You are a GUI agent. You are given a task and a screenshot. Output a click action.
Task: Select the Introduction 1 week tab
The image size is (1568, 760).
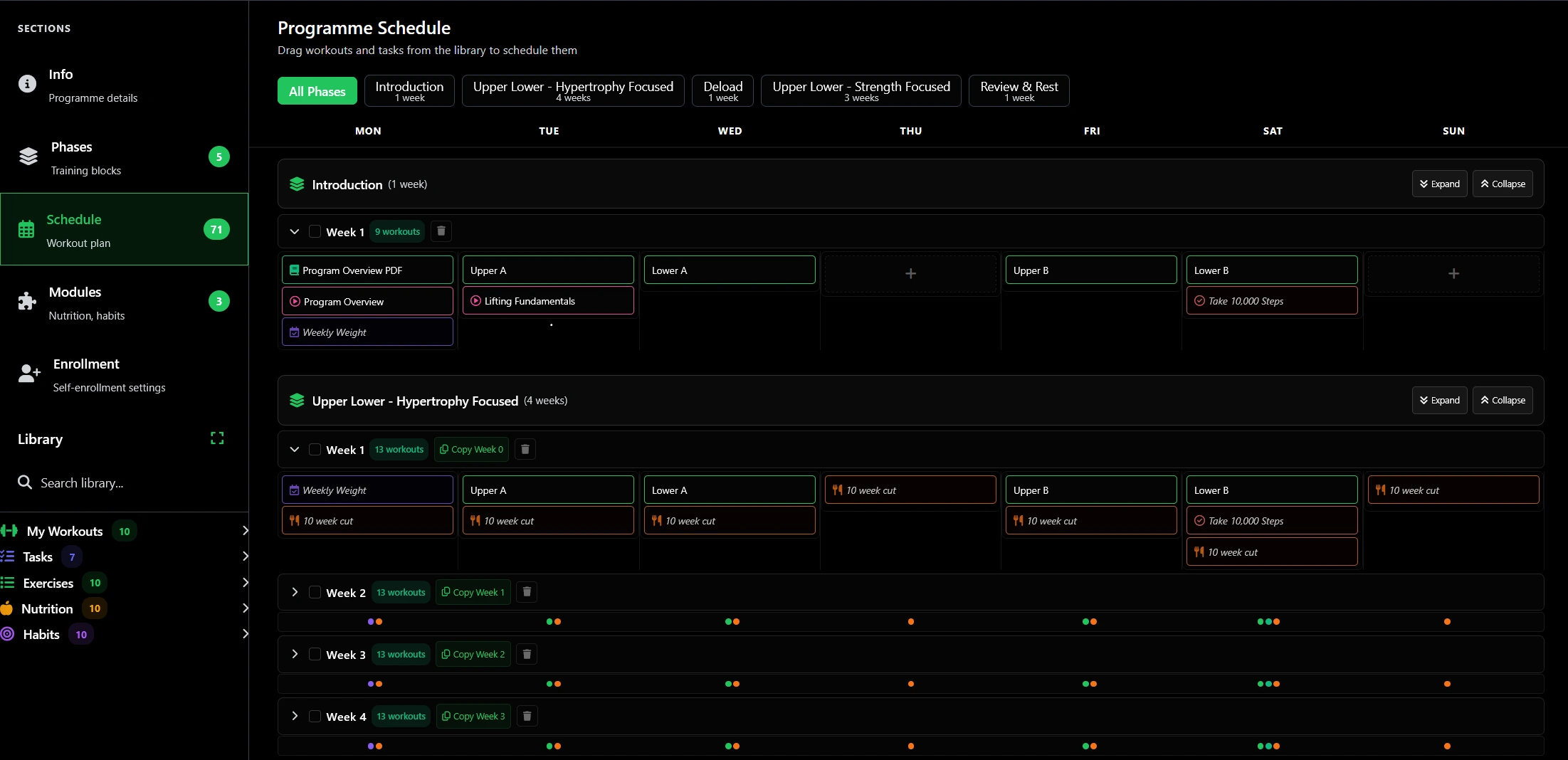(x=409, y=91)
